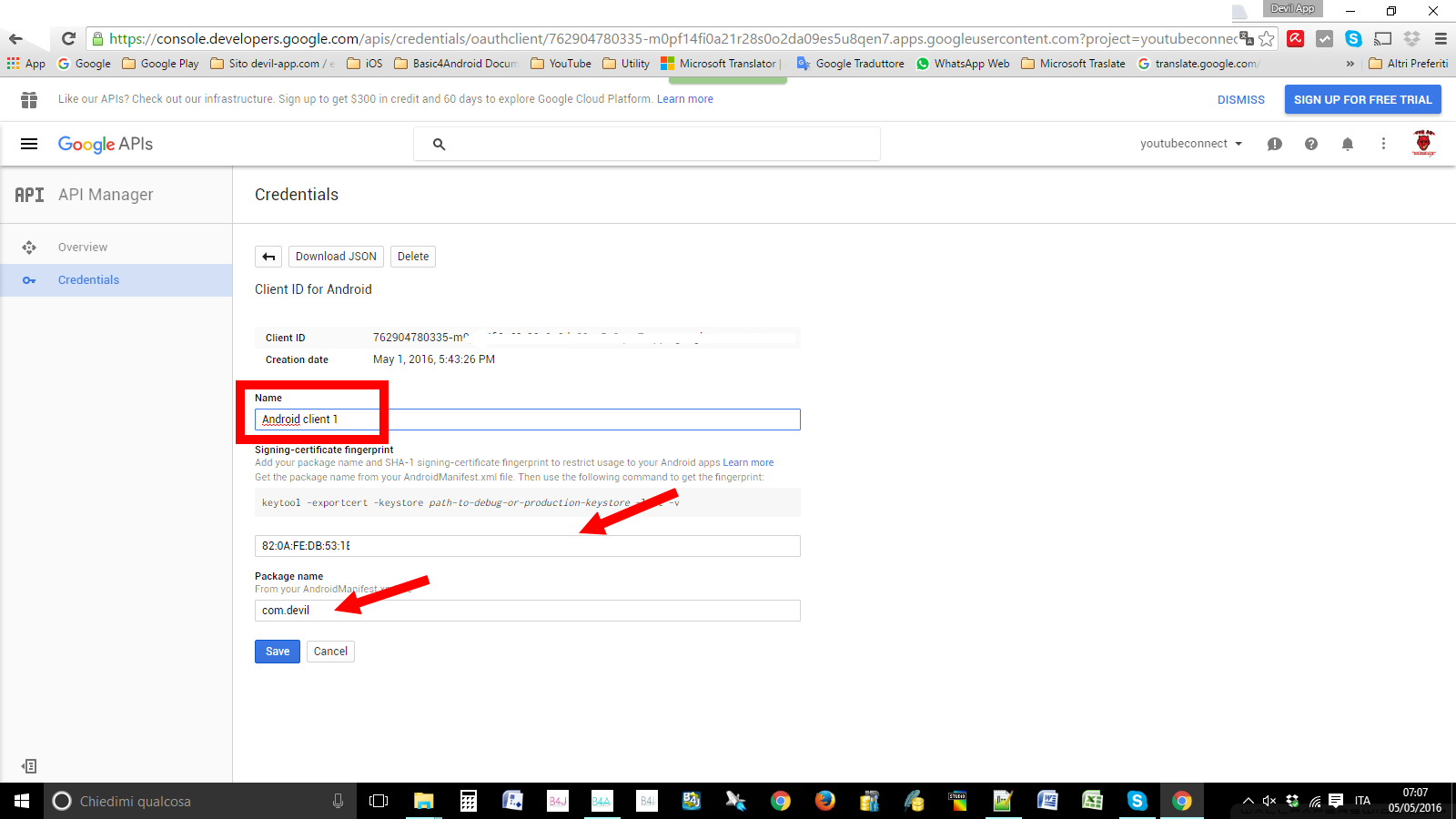Click the Google APIs logo
Image resolution: width=1456 pixels, height=819 pixels.
pos(106,144)
